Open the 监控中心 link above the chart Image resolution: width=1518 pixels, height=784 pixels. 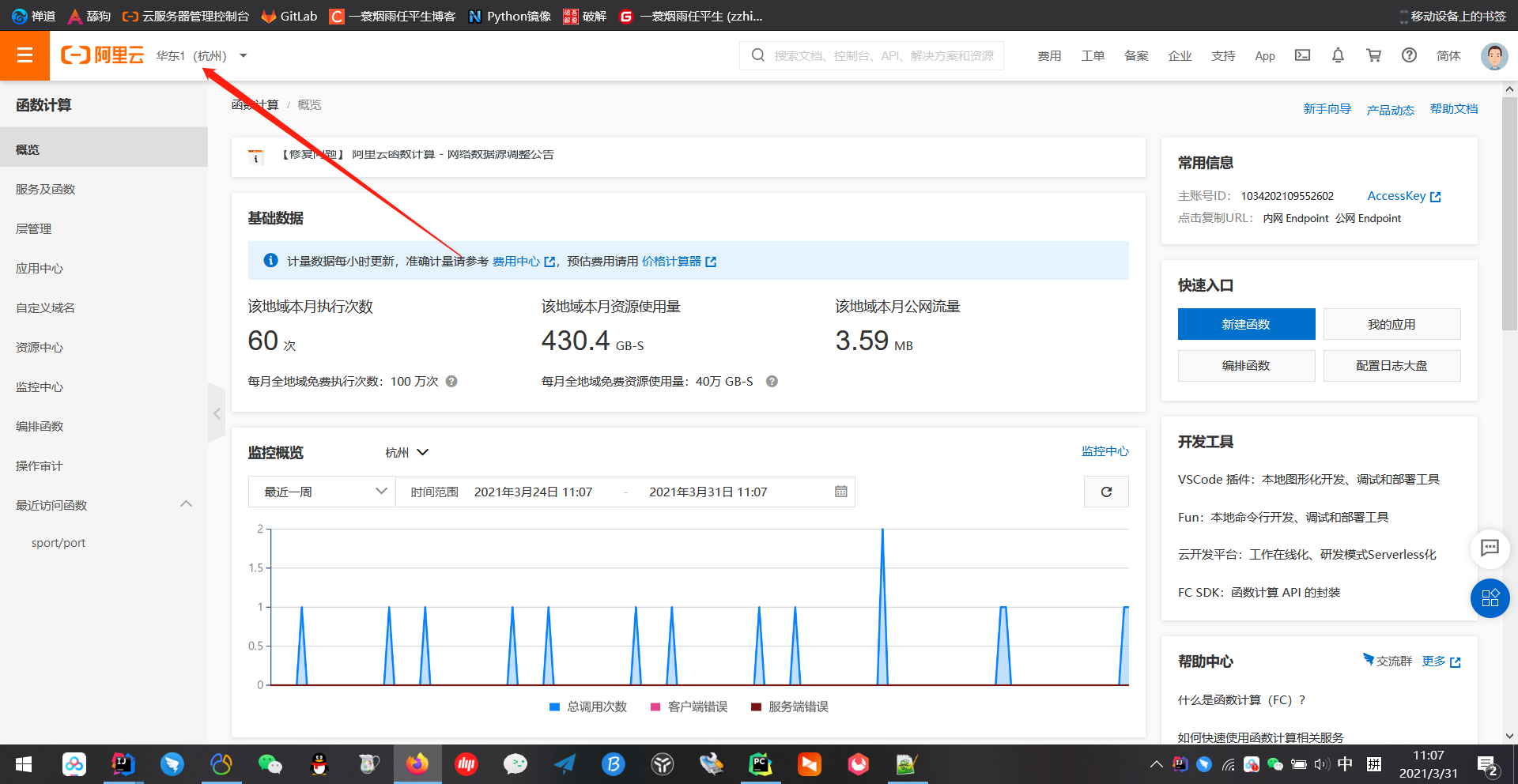coord(1105,450)
